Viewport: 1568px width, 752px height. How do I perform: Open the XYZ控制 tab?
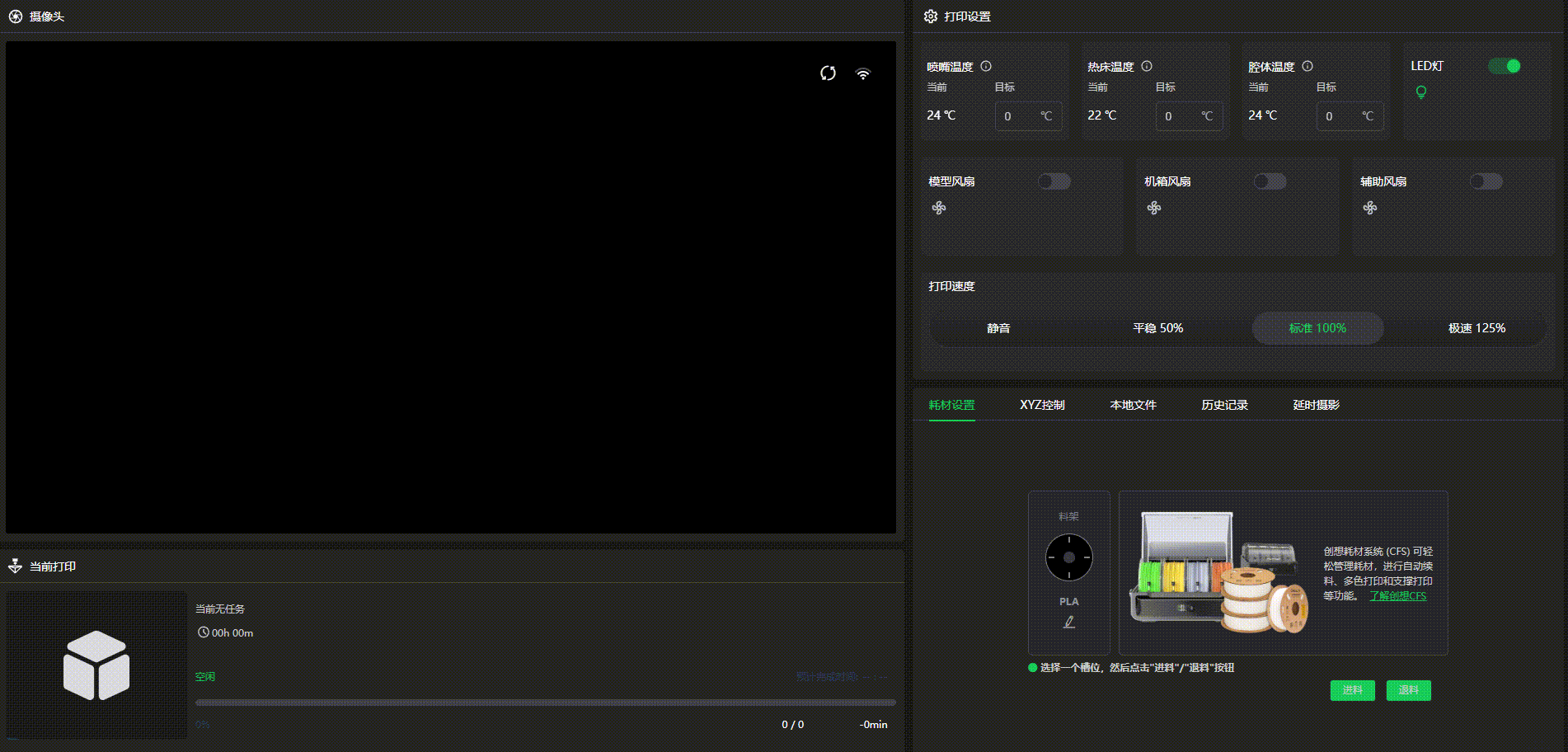click(x=1042, y=405)
